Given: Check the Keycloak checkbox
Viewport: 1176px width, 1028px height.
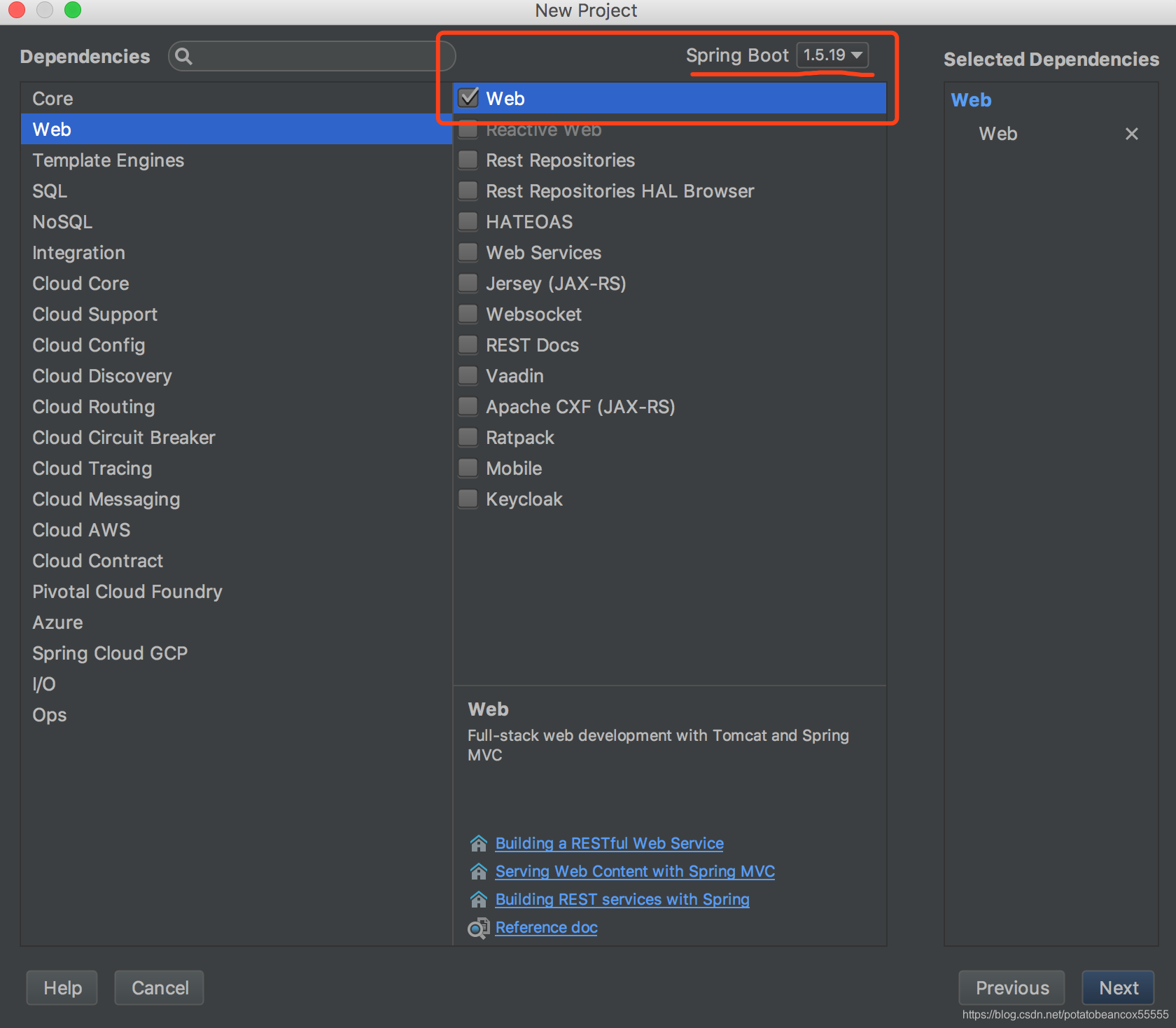Looking at the screenshot, I should click(468, 499).
